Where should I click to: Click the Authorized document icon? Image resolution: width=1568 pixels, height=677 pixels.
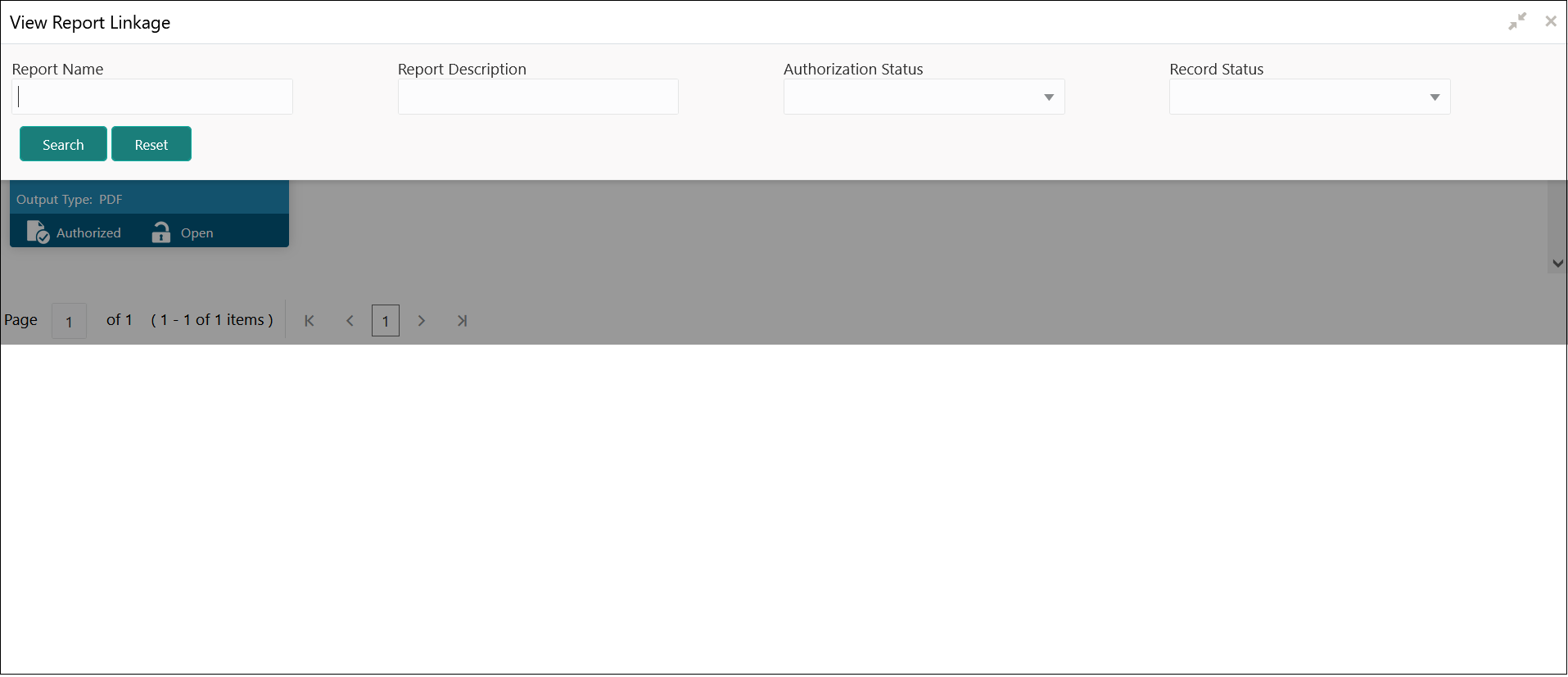coord(38,232)
